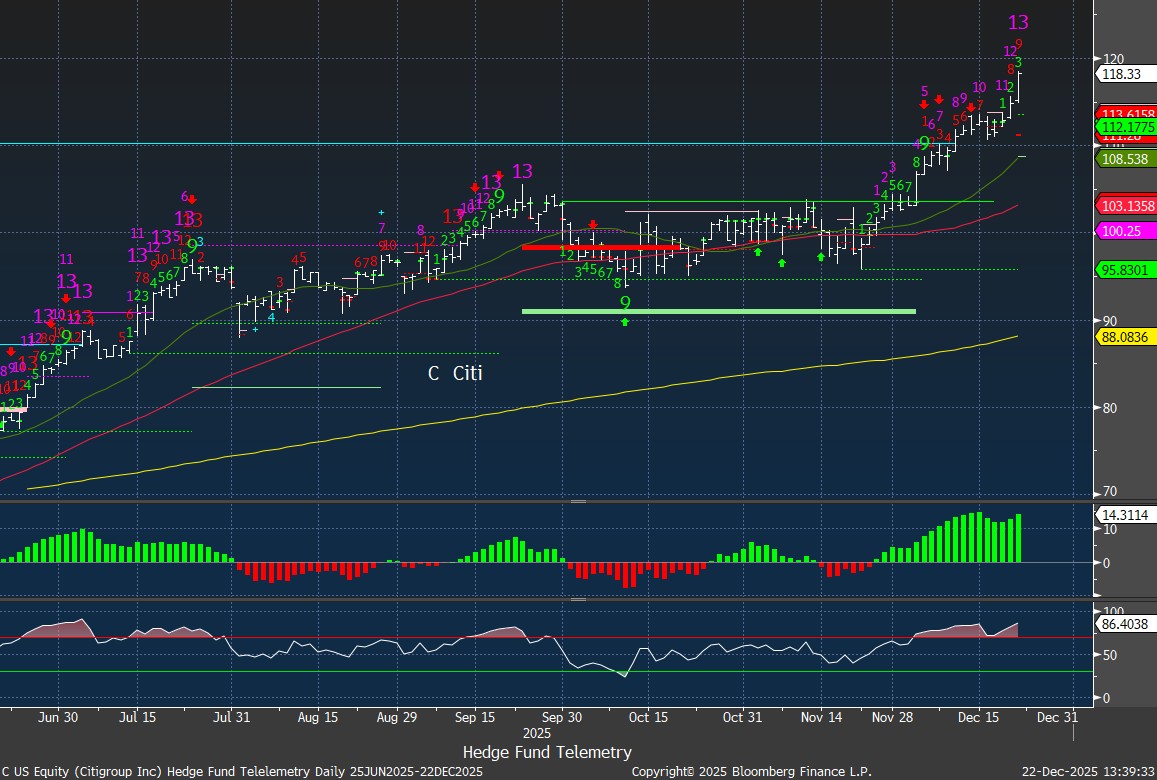Viewport: 1157px width, 780px height.
Task: Click the 118.33 last price label
Action: click(1124, 74)
